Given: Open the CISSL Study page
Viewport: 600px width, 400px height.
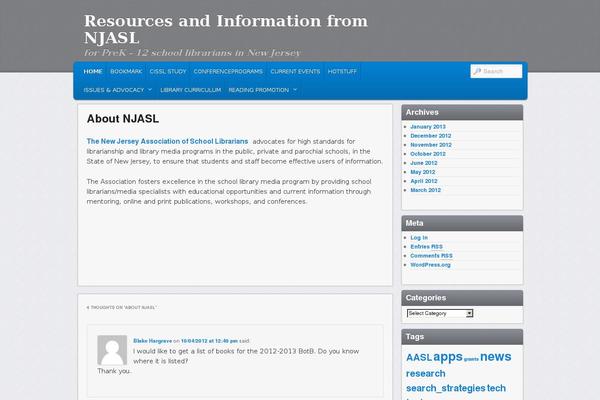Looking at the screenshot, I should [168, 72].
